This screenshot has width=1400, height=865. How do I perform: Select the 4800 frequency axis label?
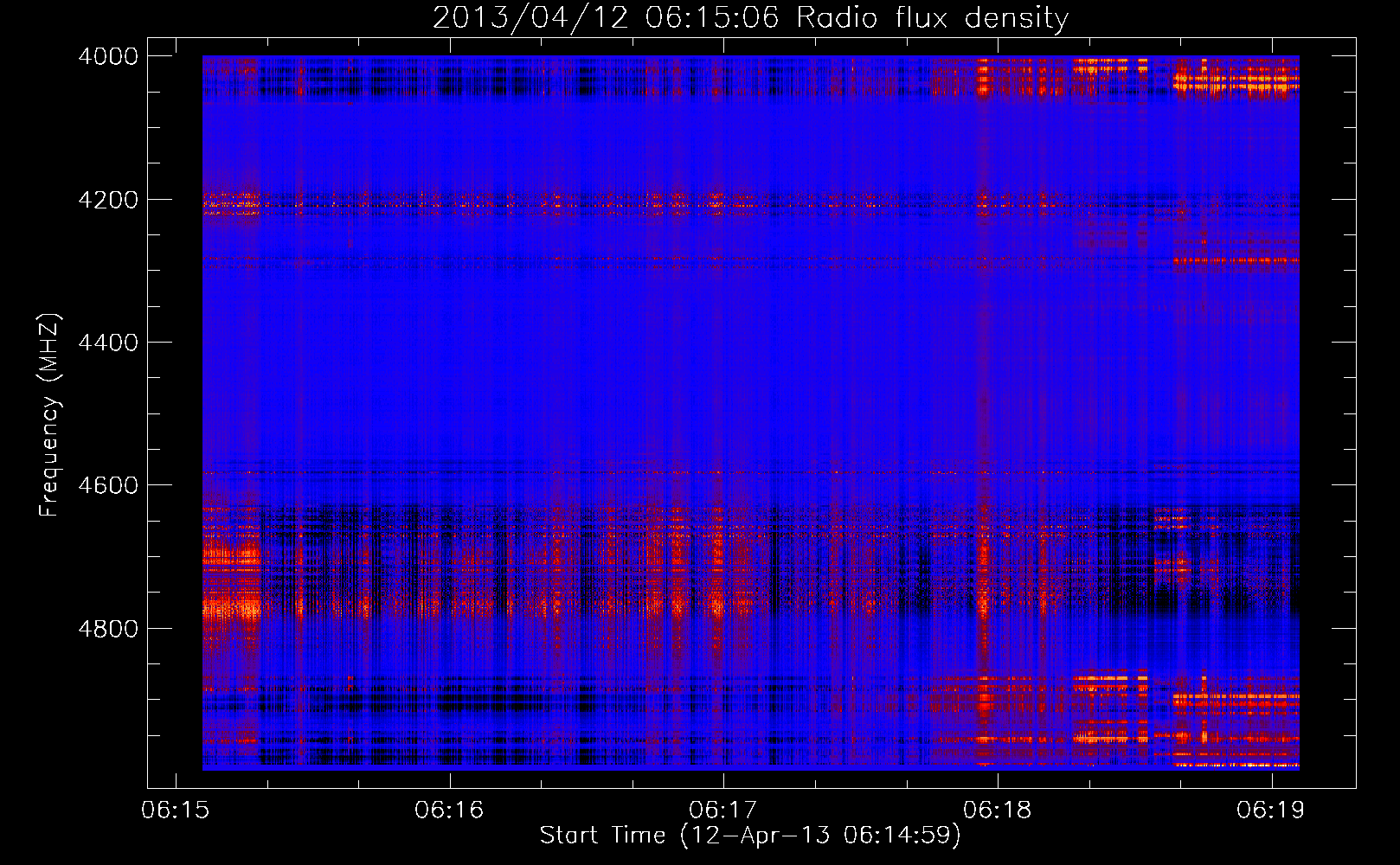click(x=108, y=629)
